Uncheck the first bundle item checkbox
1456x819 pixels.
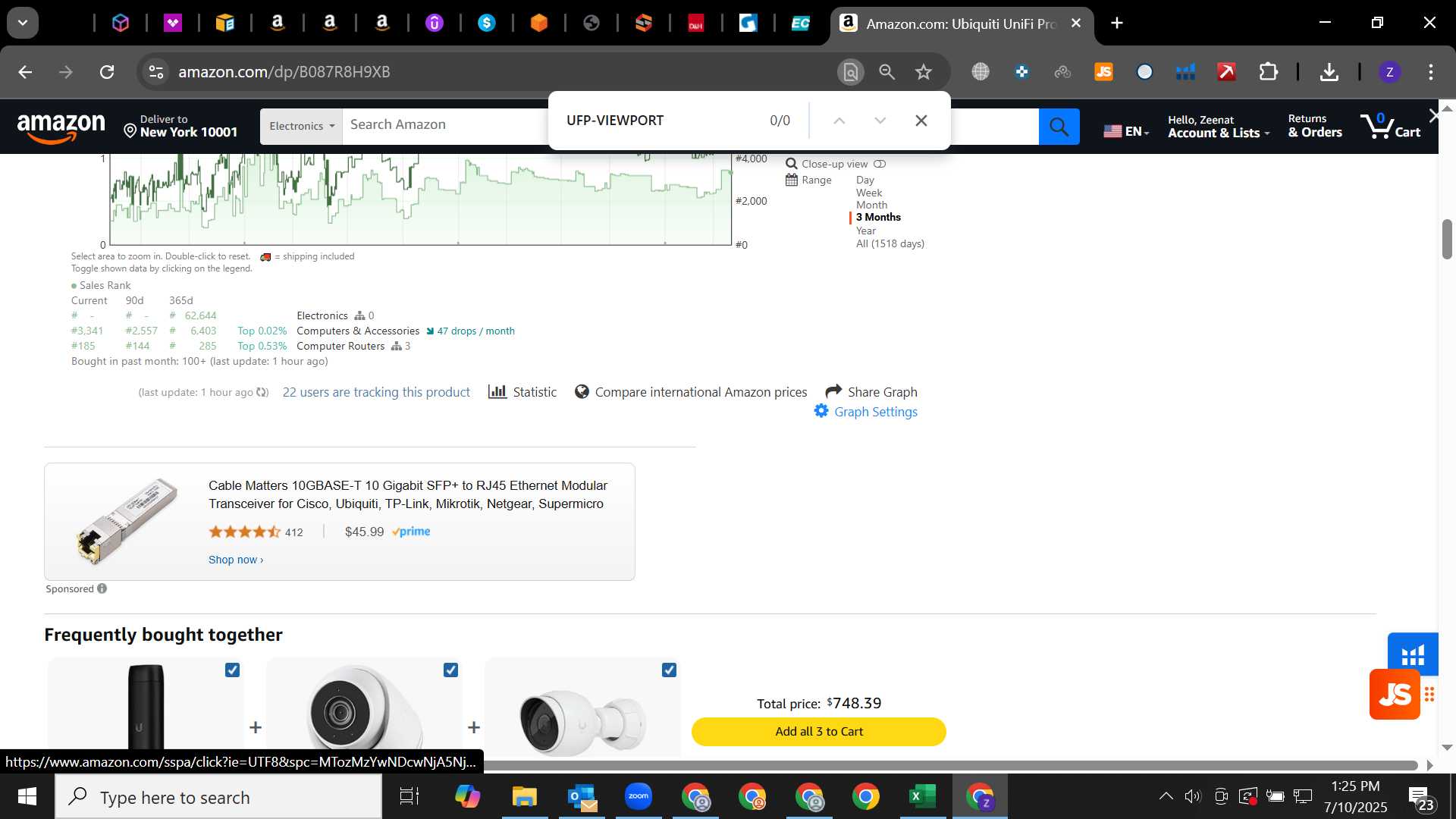(x=233, y=670)
